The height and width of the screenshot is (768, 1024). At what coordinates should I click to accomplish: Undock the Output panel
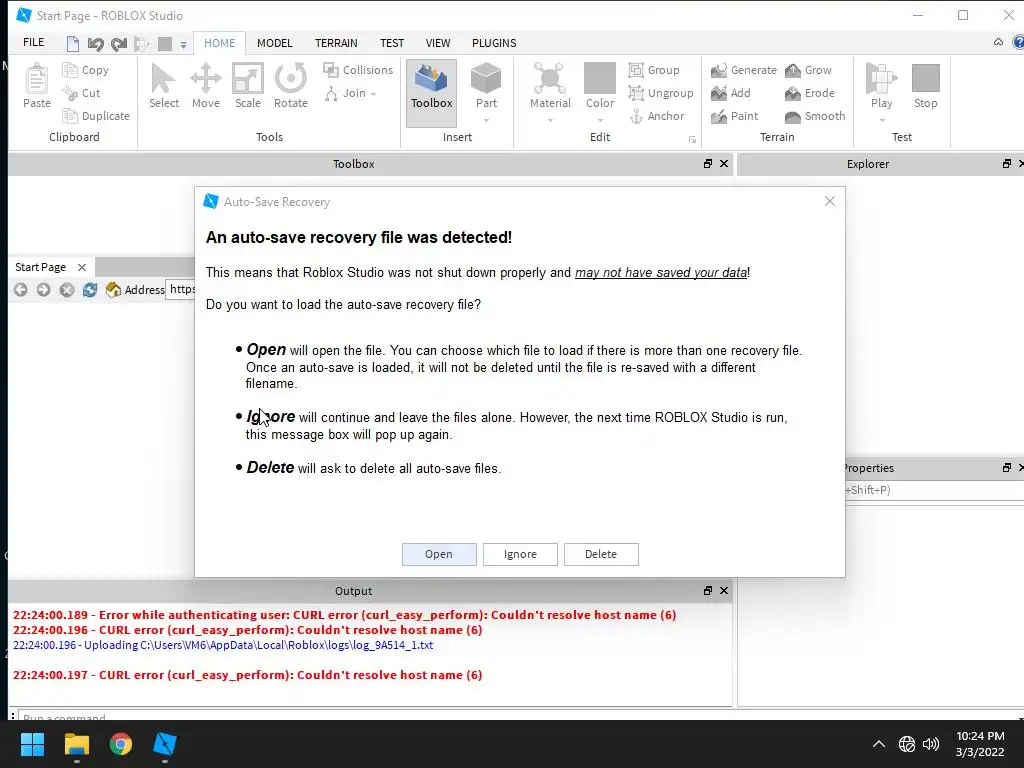pyautogui.click(x=707, y=590)
